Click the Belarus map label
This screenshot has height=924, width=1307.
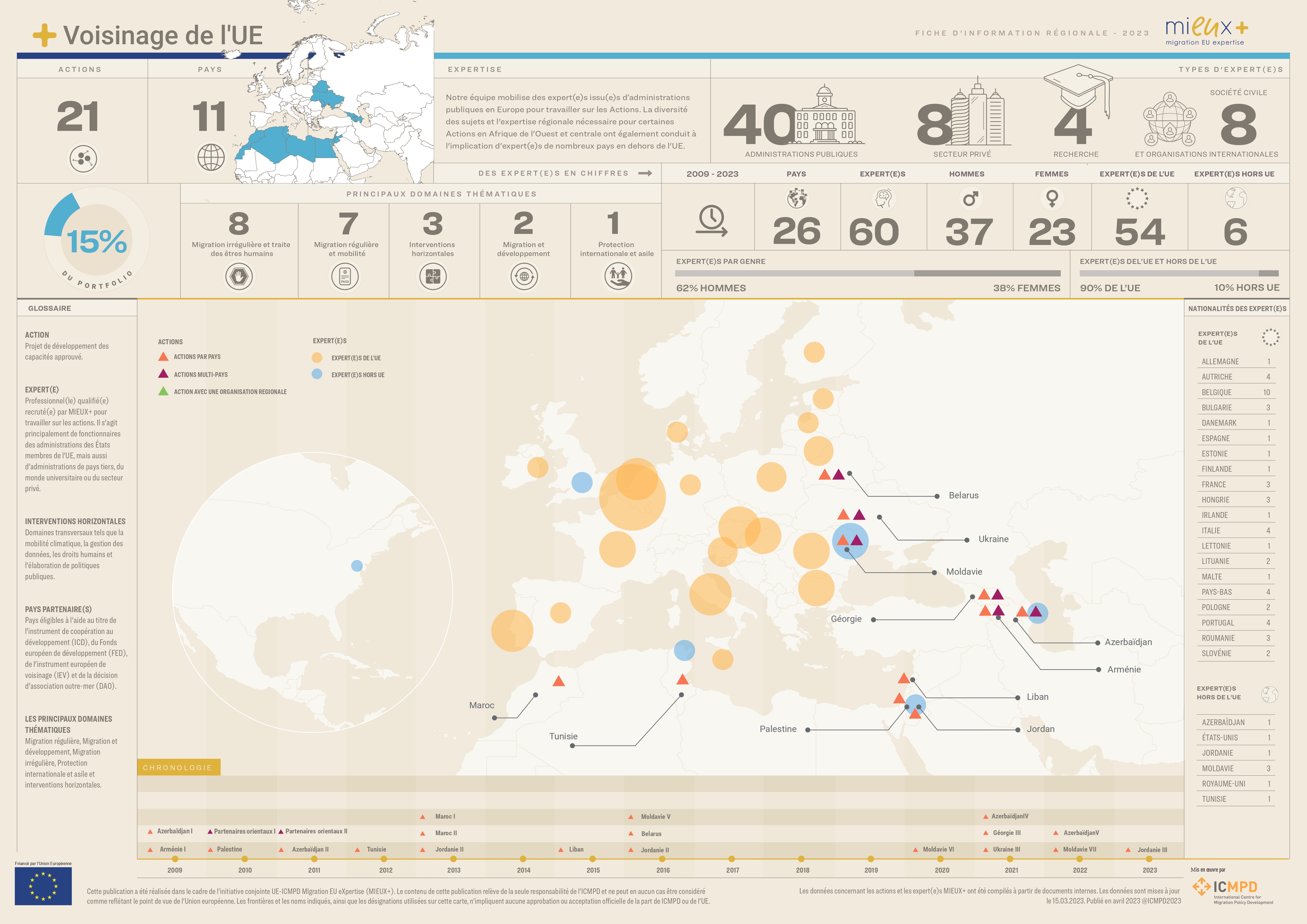(963, 495)
